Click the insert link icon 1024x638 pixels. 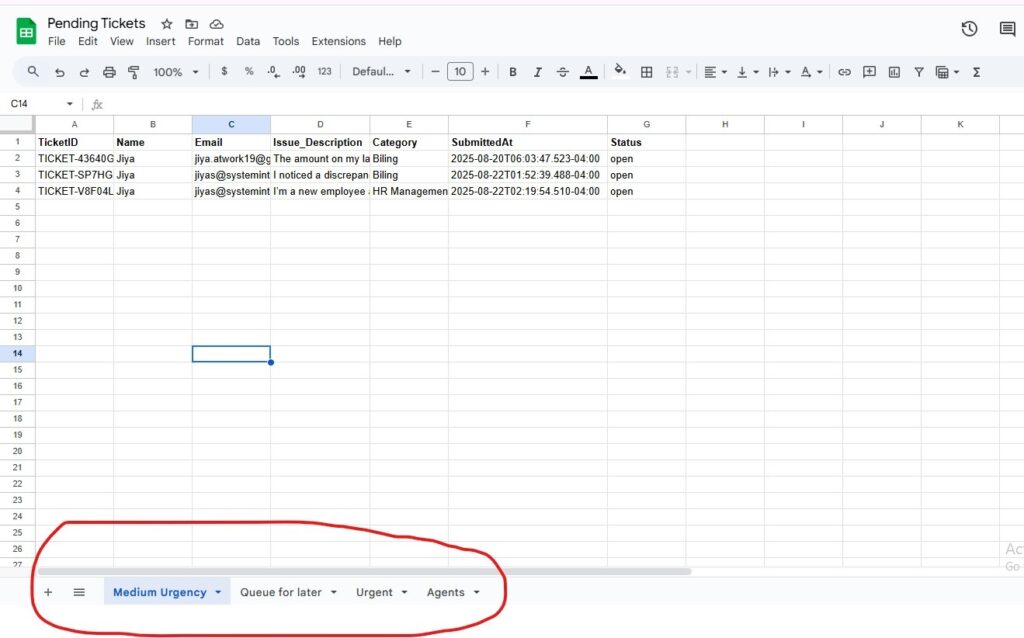coord(845,71)
